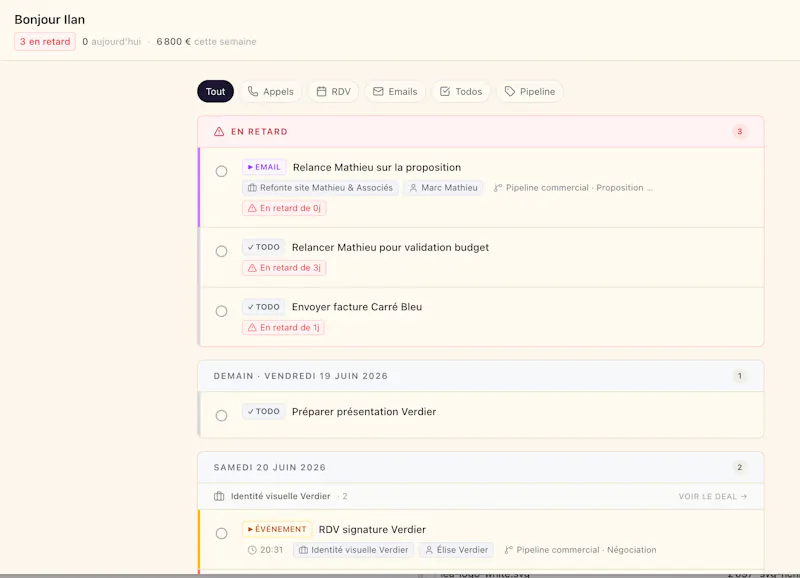Screen dimensions: 800x578
Task: Click the Demain section count badge 1
Action: (x=739, y=376)
